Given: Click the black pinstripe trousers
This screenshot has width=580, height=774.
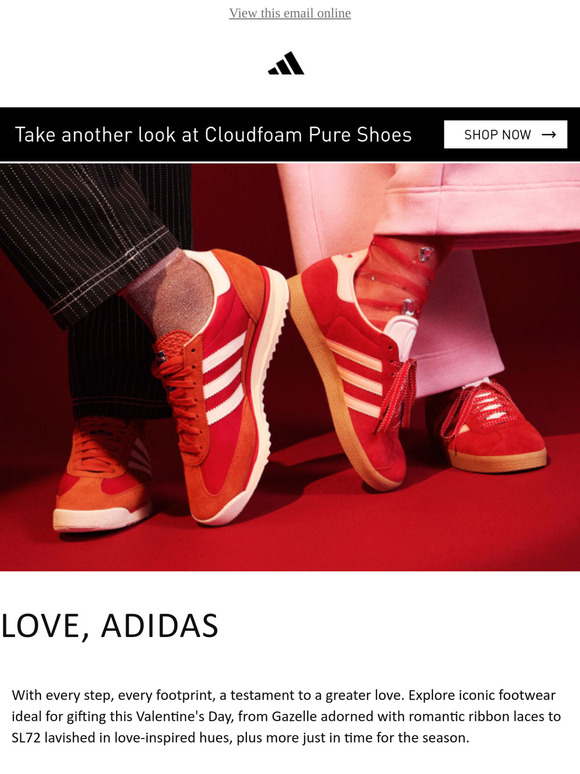Looking at the screenshot, I should pos(94,276).
